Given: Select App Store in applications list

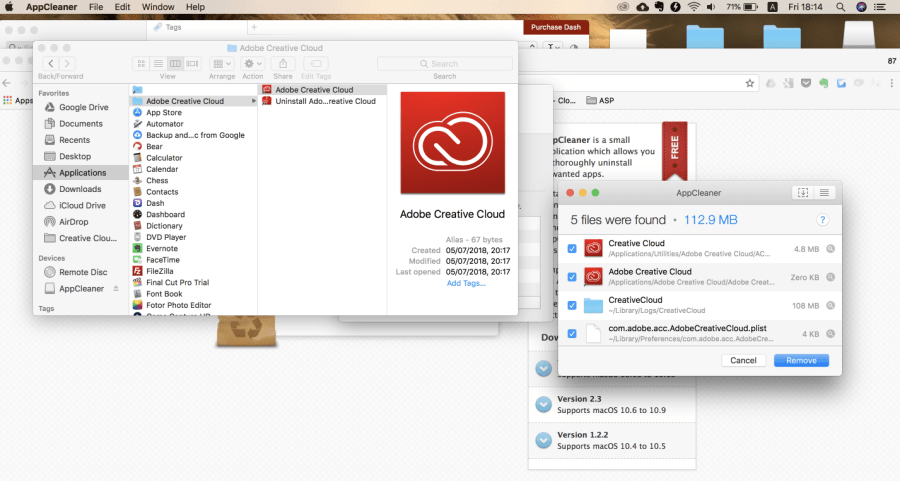Looking at the screenshot, I should point(164,113).
